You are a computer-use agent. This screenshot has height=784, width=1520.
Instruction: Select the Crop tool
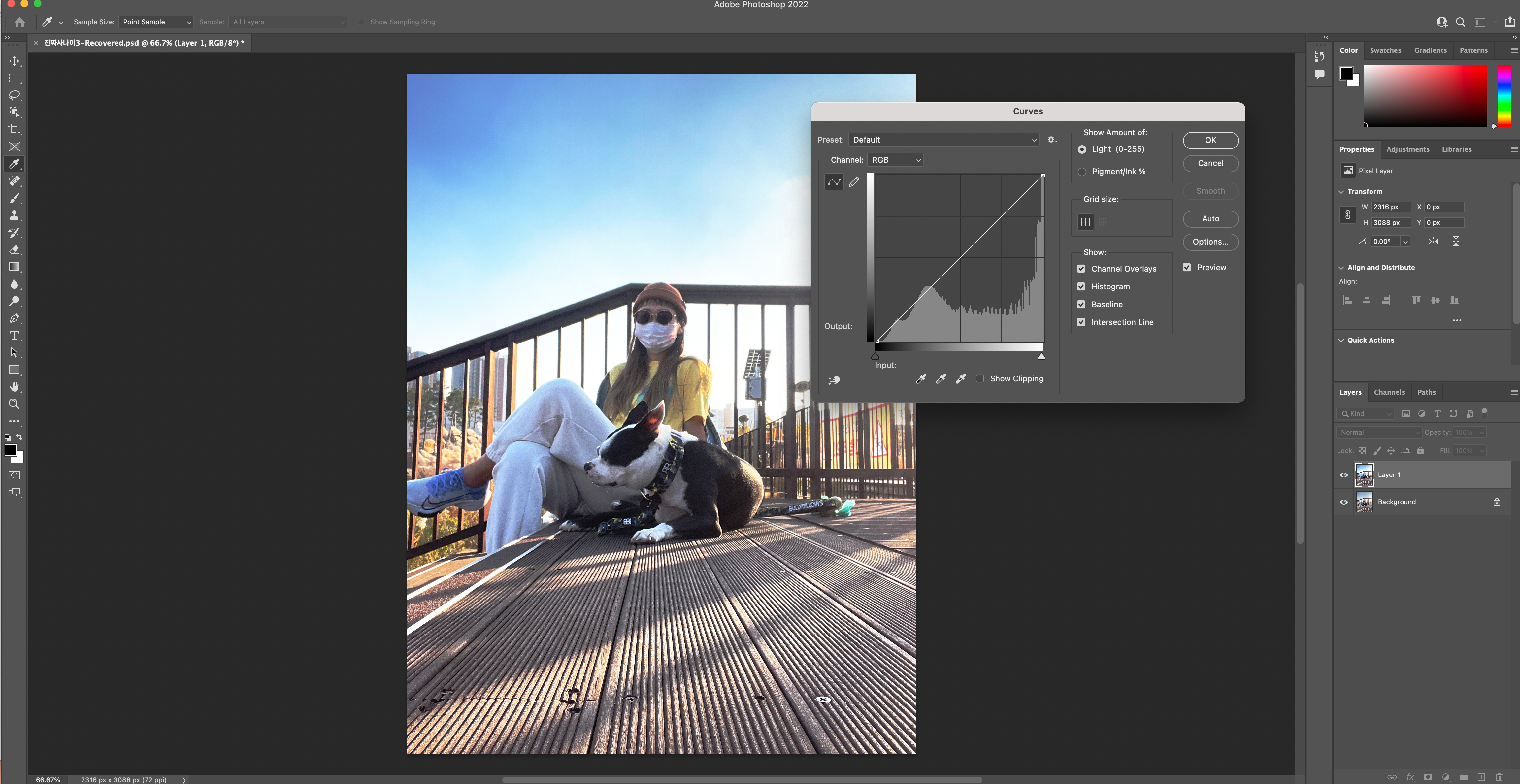pos(14,129)
